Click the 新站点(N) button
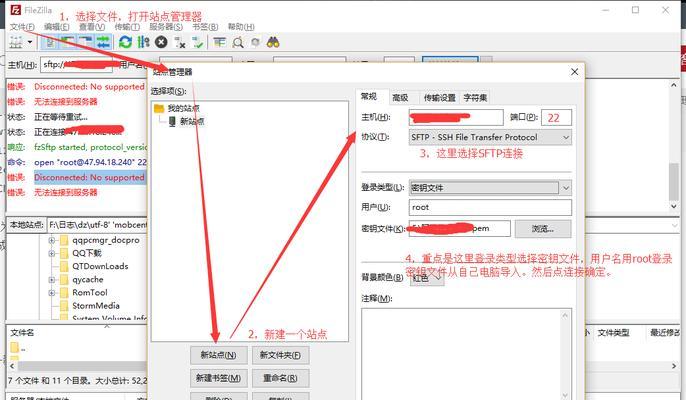Screen dimensions: 686x400 tap(218, 355)
